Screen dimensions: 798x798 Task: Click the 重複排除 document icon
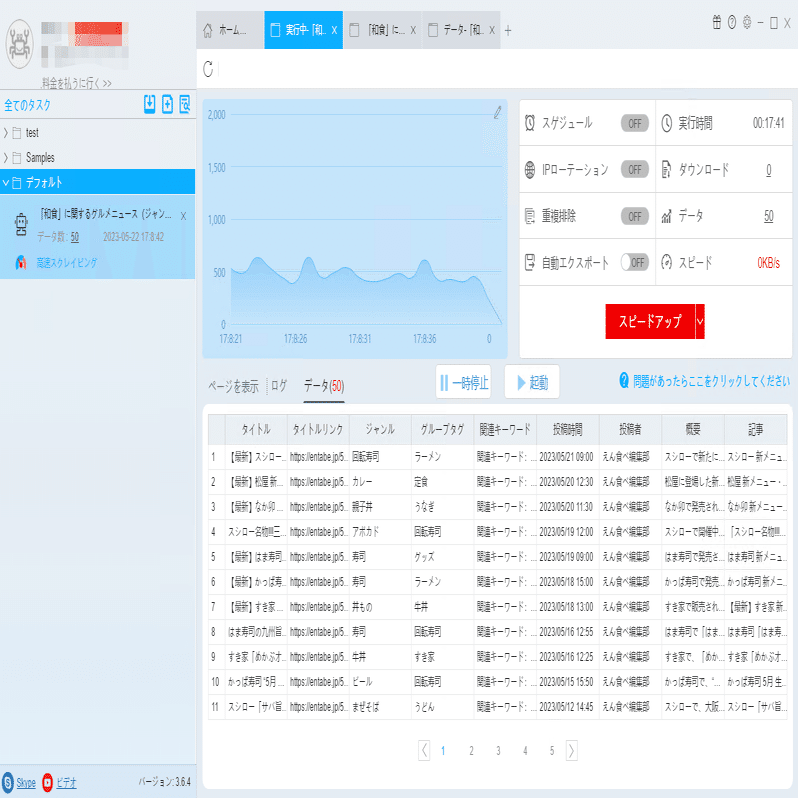pos(530,216)
